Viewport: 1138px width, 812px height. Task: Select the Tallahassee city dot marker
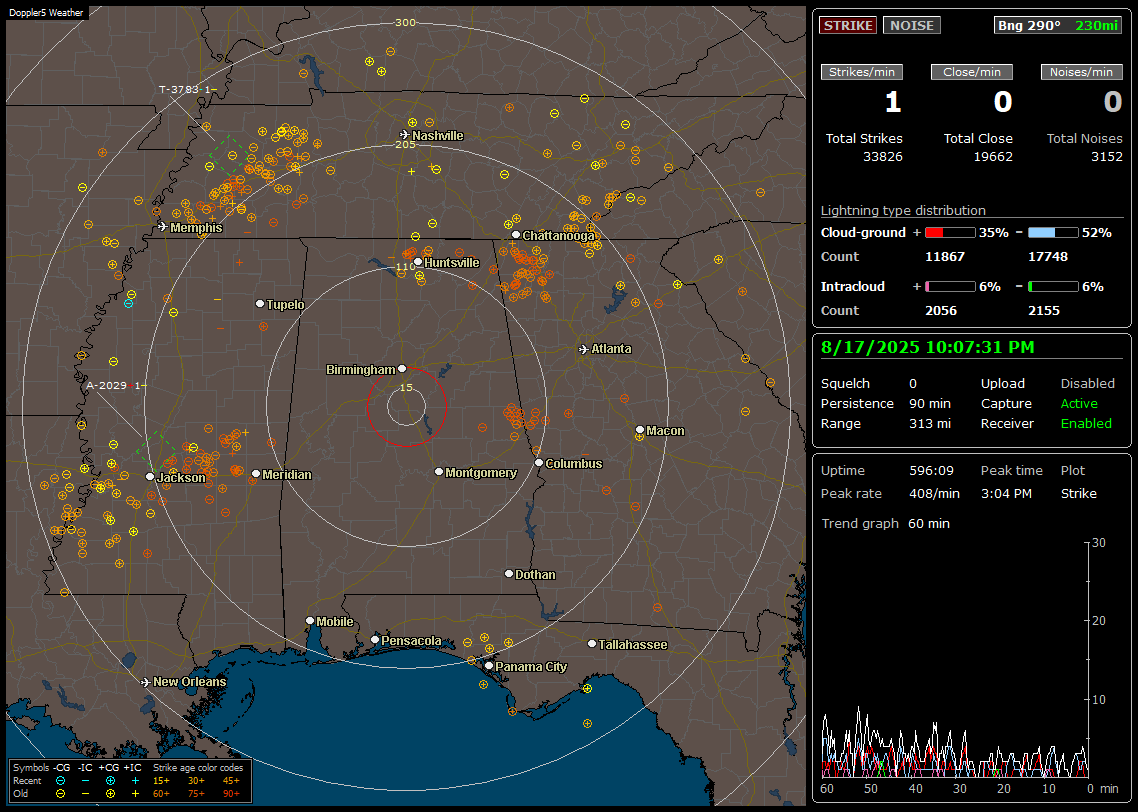tap(592, 644)
